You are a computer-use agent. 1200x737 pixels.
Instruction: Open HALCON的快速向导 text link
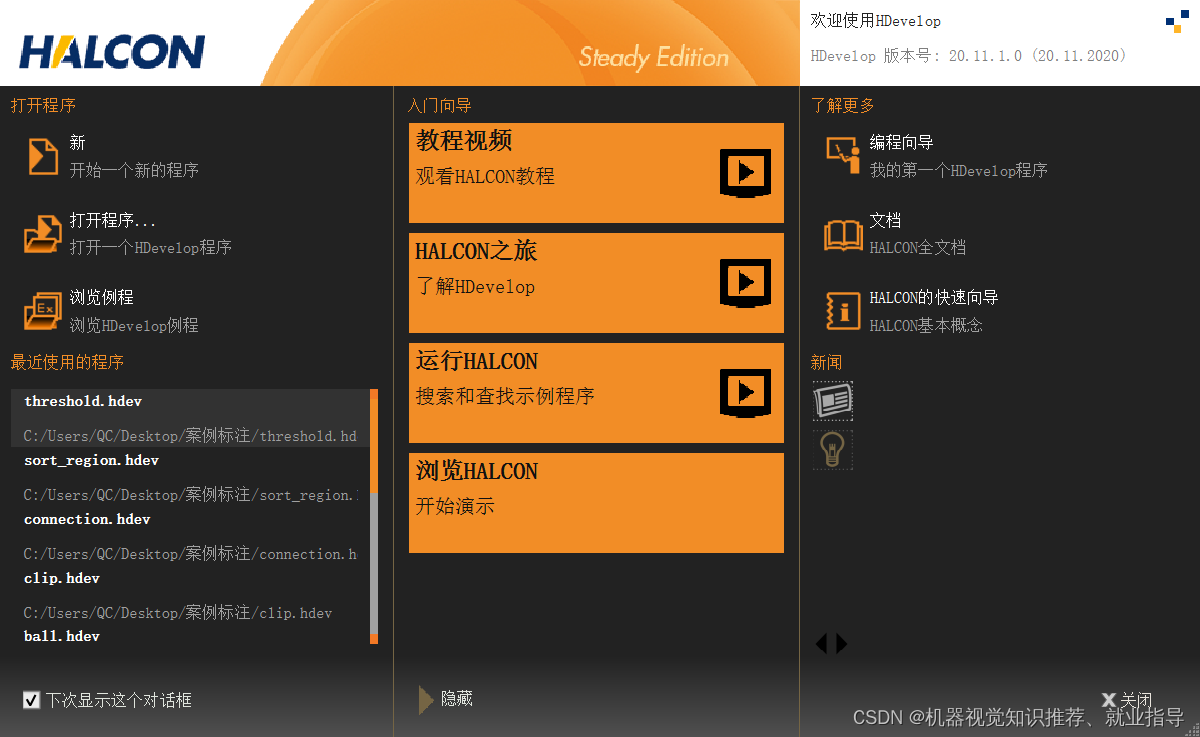tap(934, 298)
